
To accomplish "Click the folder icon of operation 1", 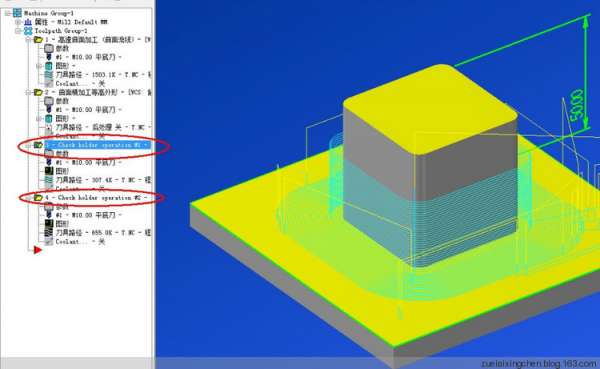I will tap(38, 40).
